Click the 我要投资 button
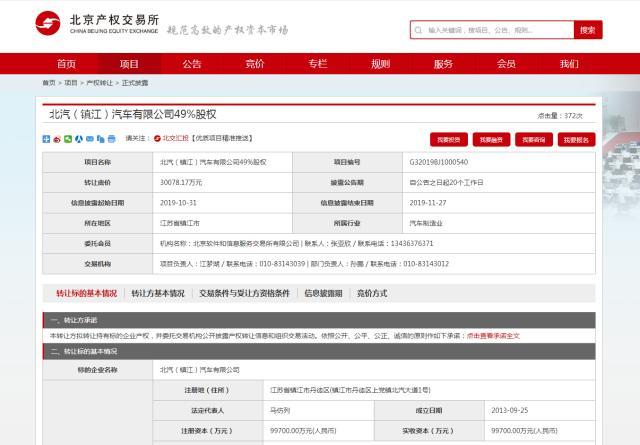The image size is (640, 445). tap(448, 139)
